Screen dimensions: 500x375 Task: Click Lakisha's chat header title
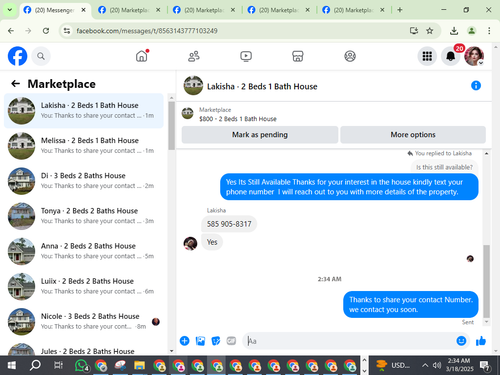point(262,87)
